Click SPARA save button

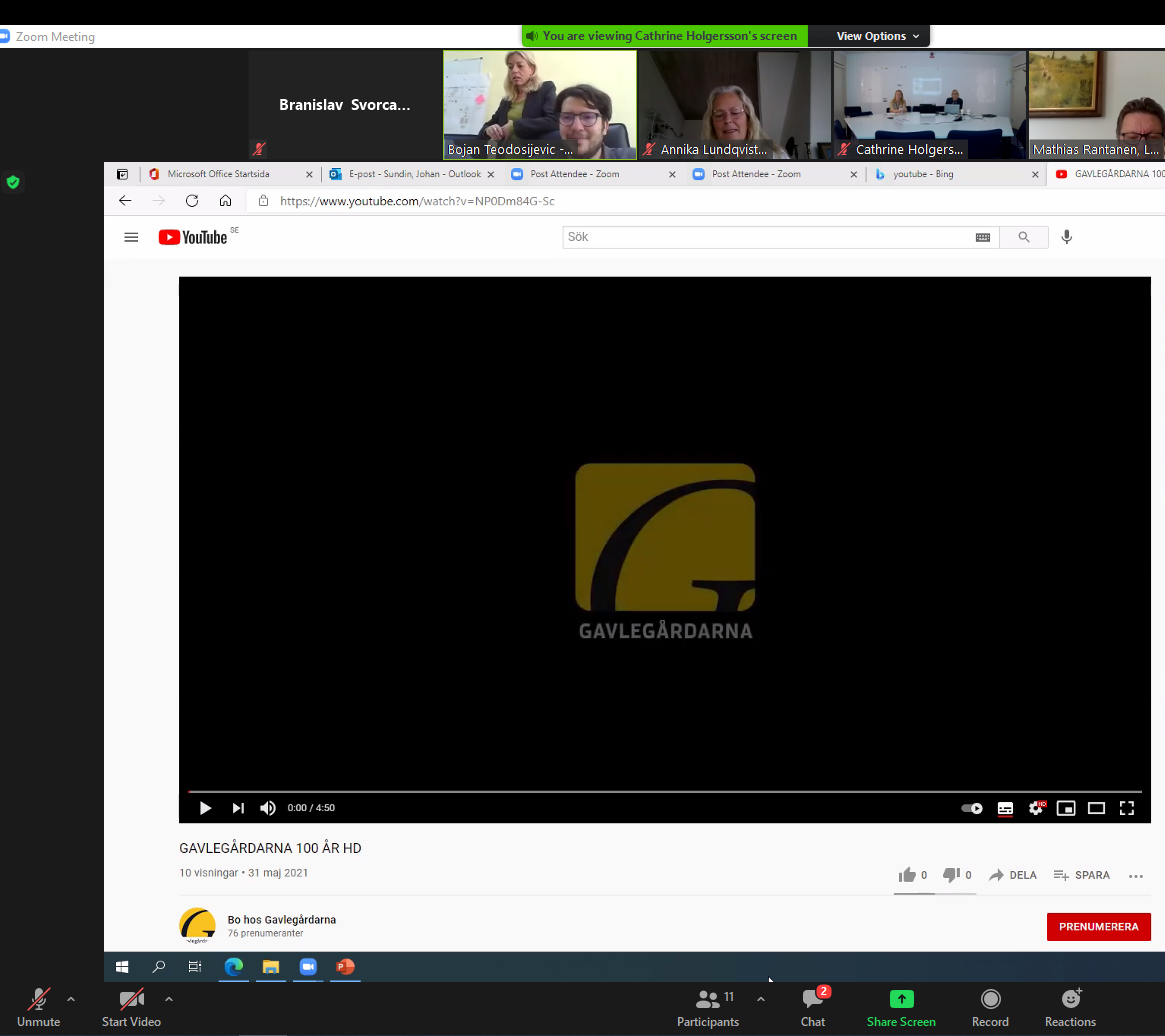[x=1082, y=875]
